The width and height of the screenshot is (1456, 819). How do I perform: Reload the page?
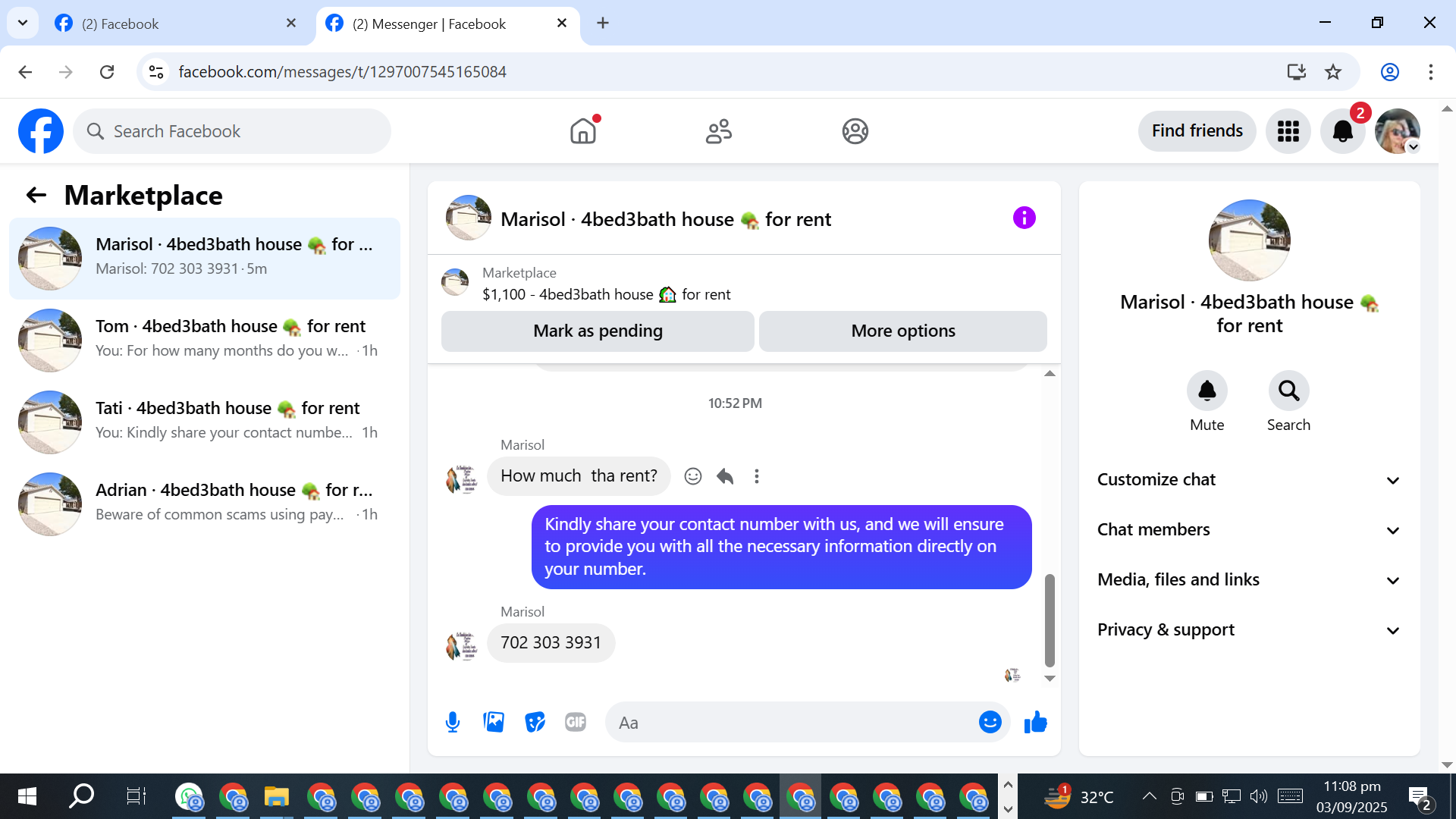coord(107,72)
